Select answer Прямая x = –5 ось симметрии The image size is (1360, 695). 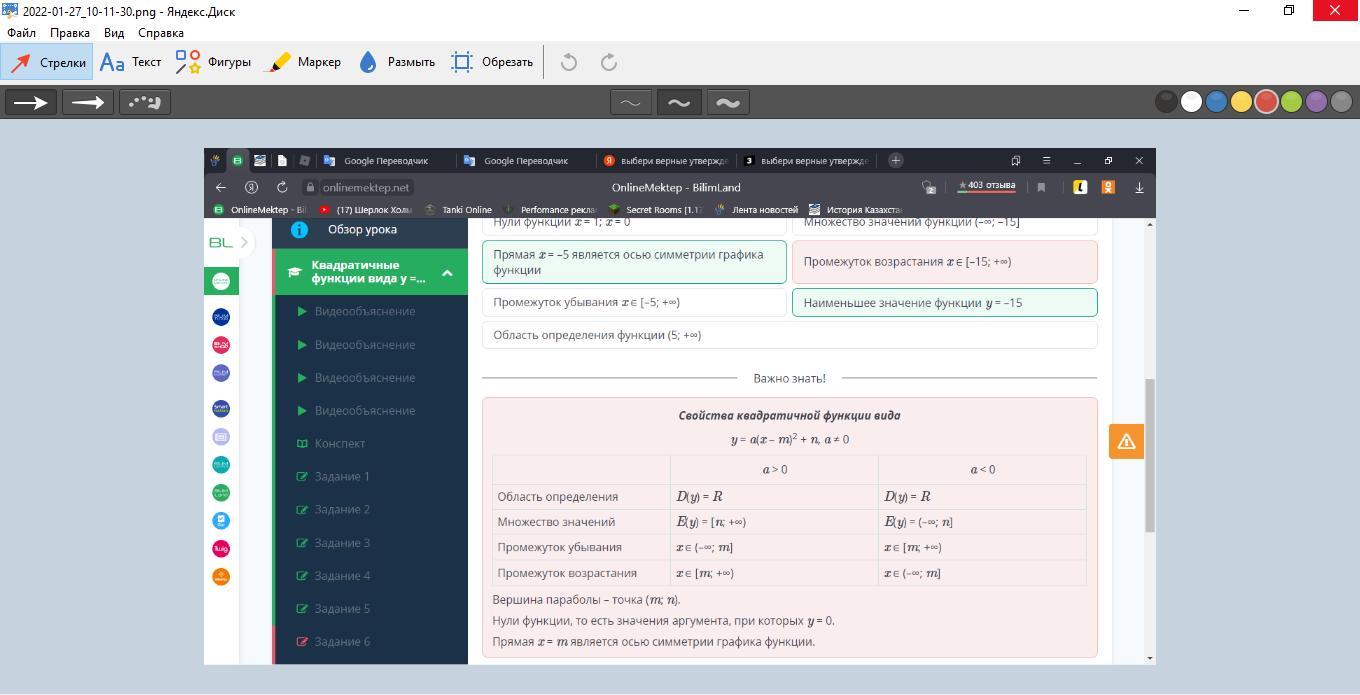pos(634,262)
